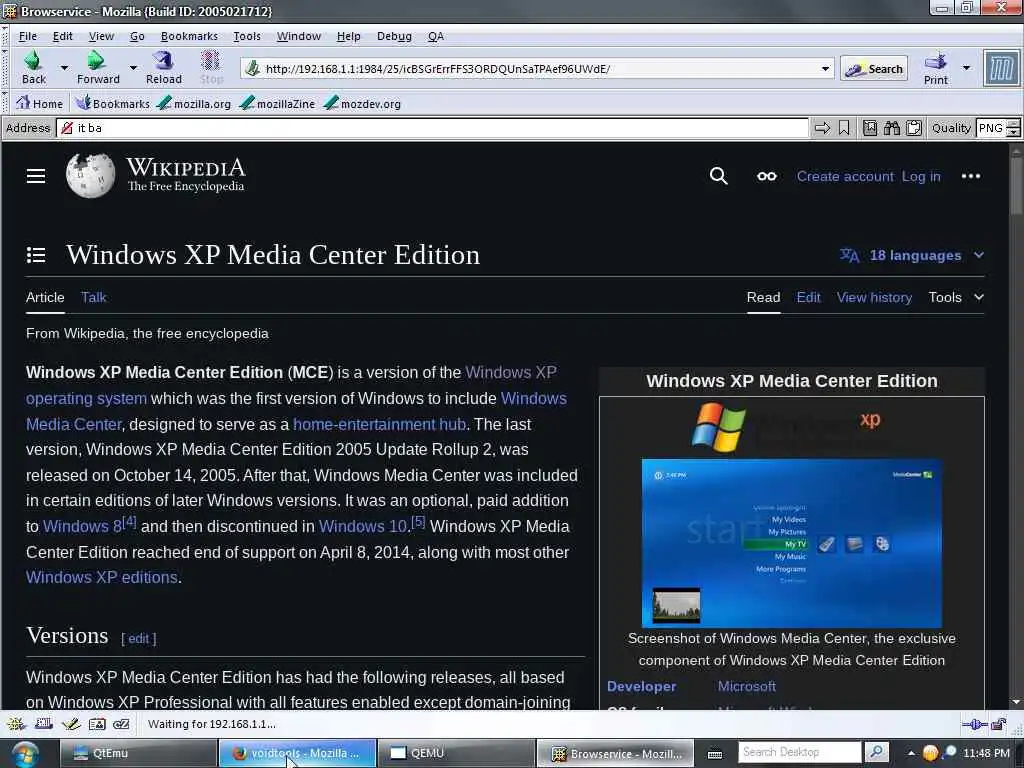
Task: Switch to the QEMU taskbar window
Action: (456, 753)
